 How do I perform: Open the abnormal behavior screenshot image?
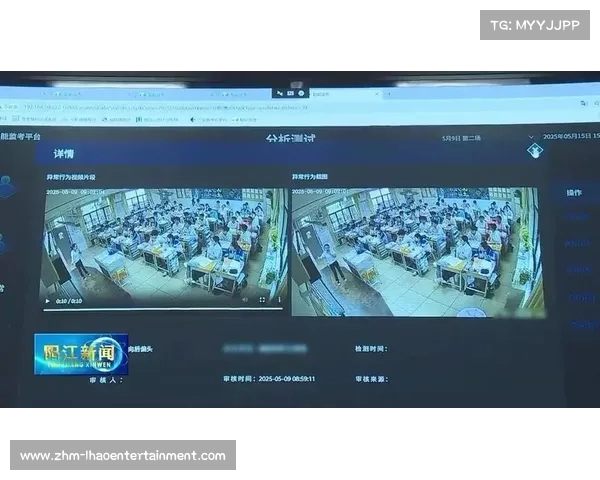coord(417,252)
